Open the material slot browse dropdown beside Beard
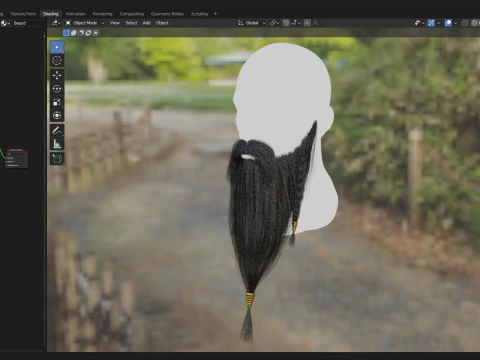 pyautogui.click(x=5, y=23)
